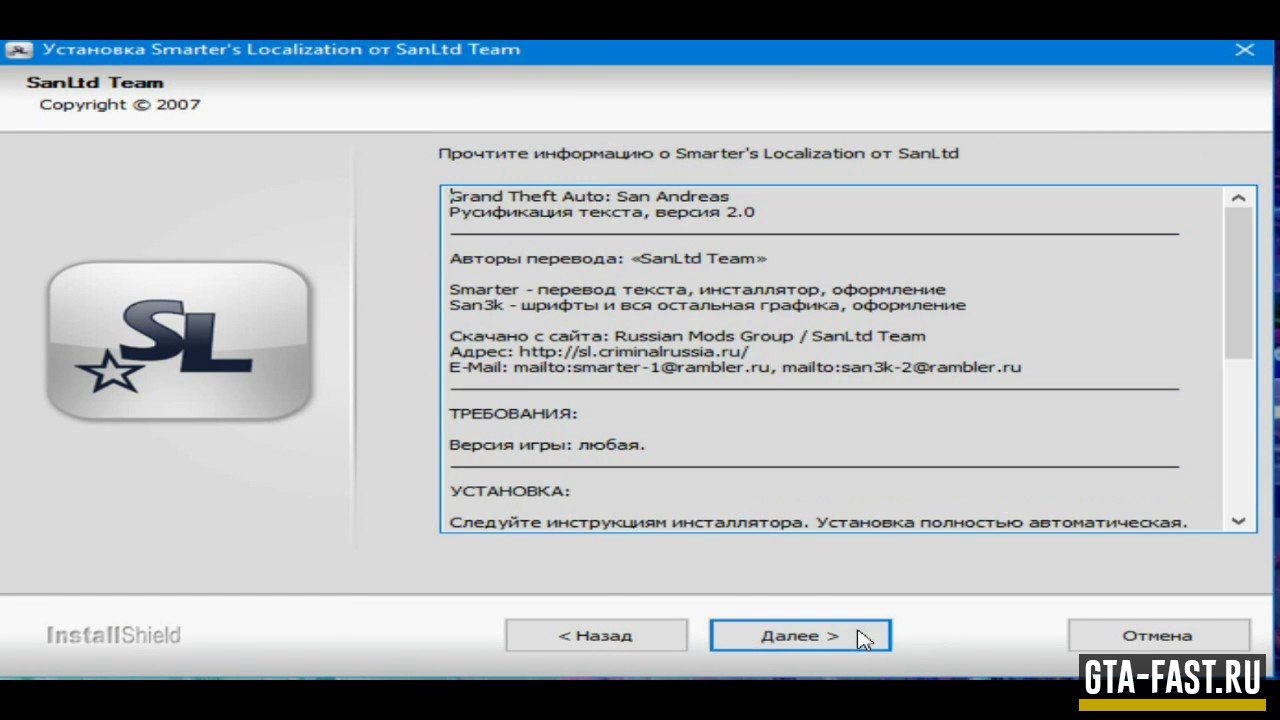Image resolution: width=1280 pixels, height=720 pixels.
Task: Click the installer title bar icon
Action: pos(19,50)
